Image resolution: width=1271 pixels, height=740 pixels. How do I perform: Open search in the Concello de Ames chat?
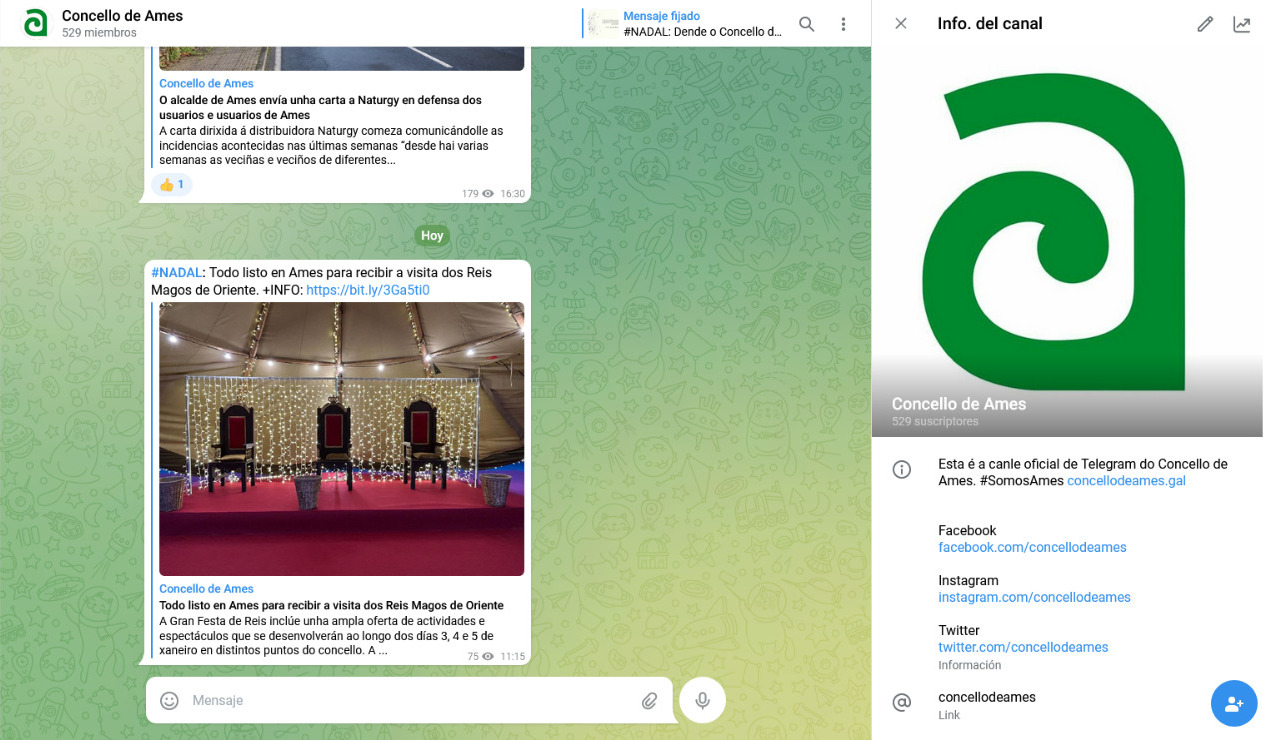(x=806, y=24)
